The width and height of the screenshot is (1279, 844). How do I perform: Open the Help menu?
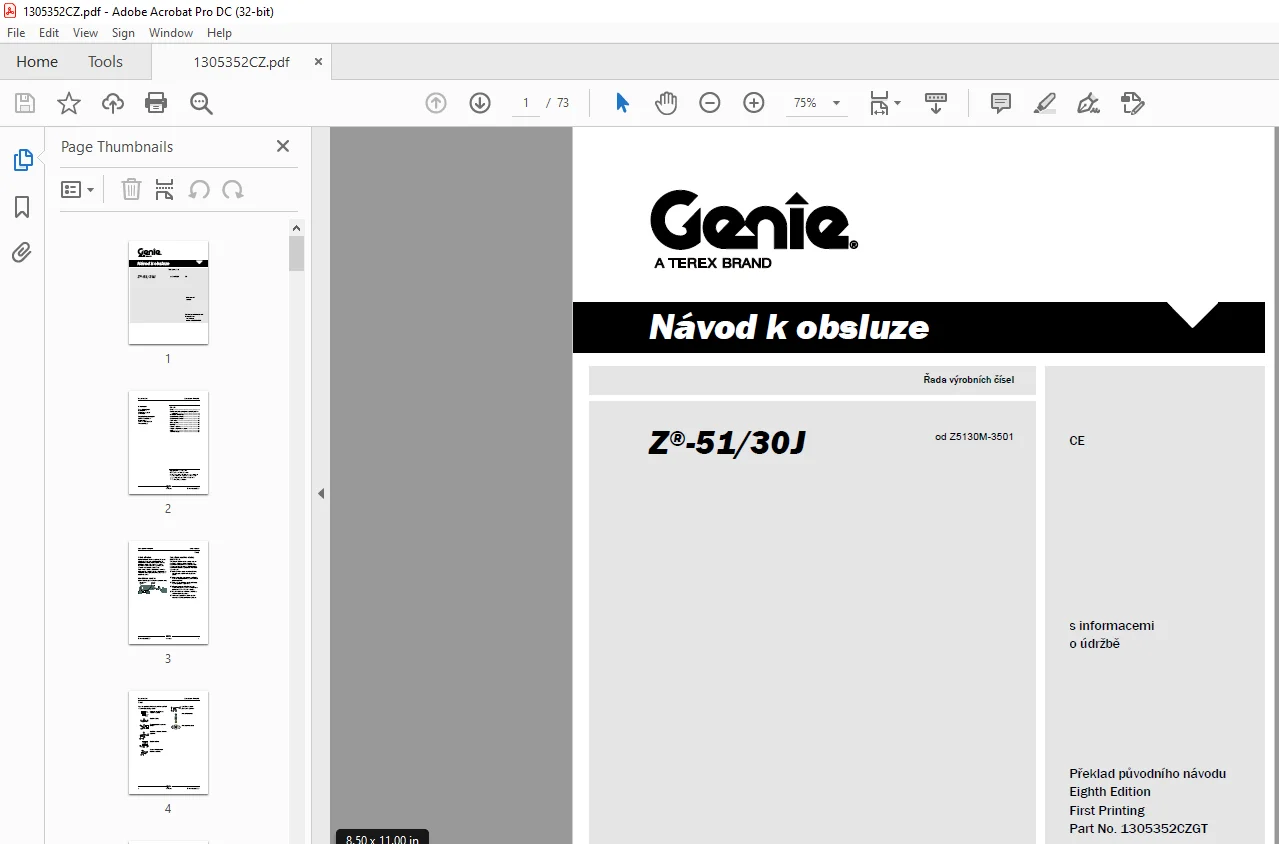click(219, 33)
